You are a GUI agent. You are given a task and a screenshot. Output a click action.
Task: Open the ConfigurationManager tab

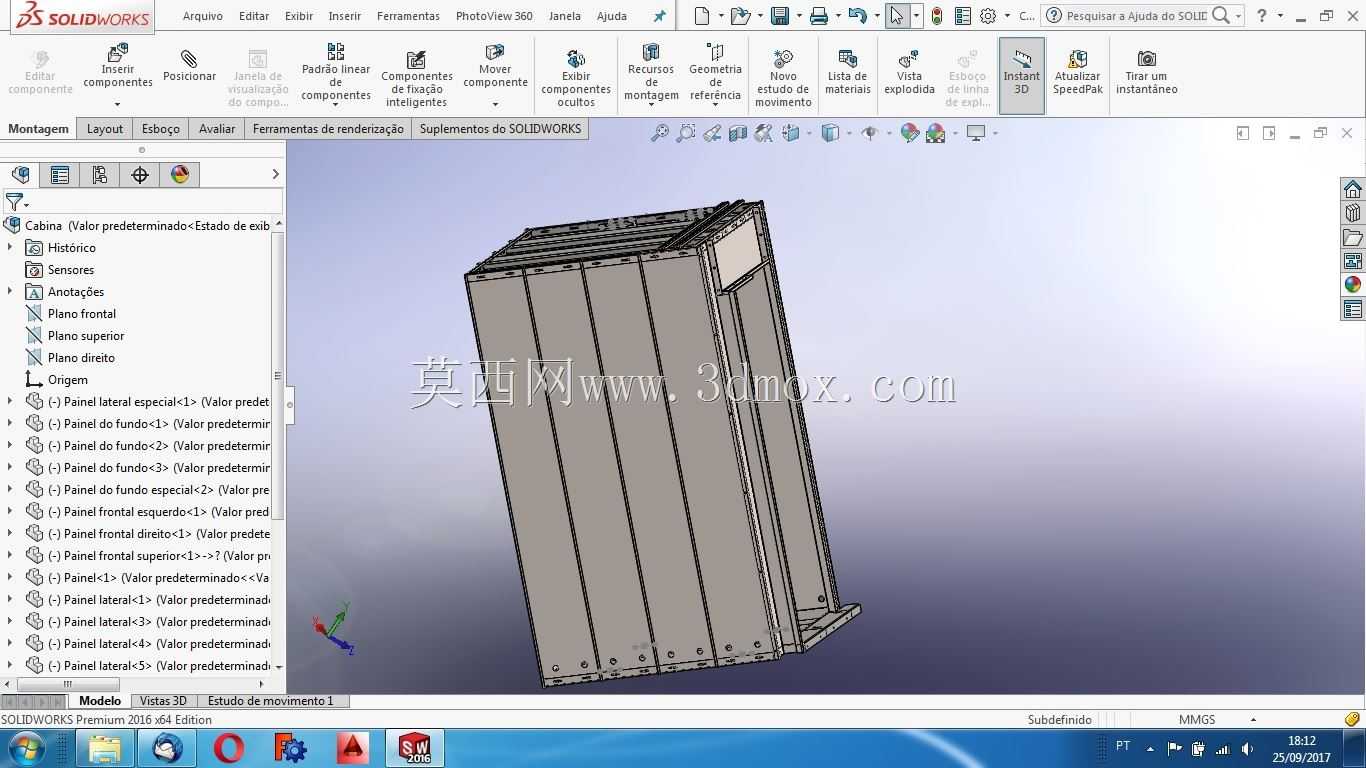(100, 175)
